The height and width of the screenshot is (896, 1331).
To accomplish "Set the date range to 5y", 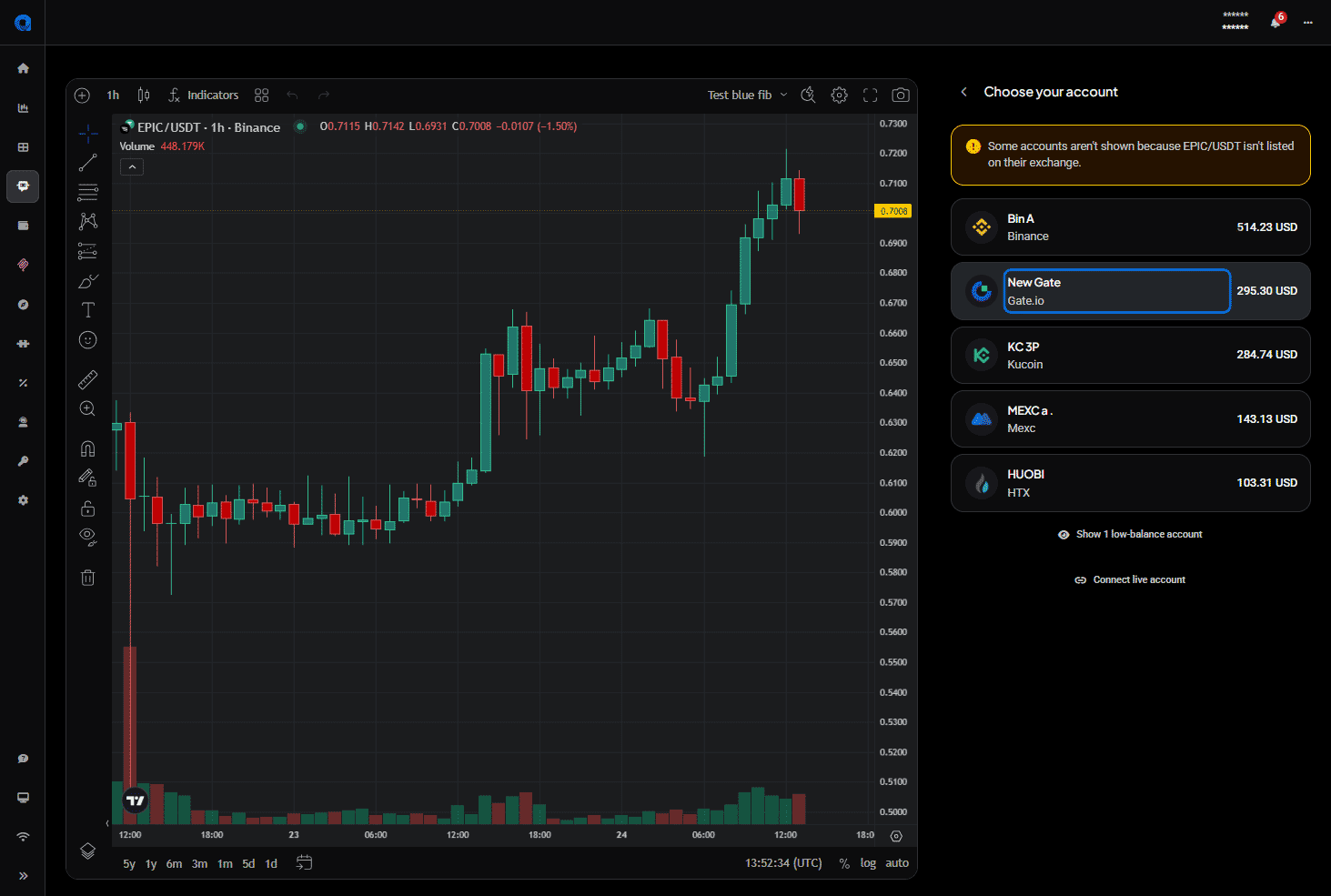I will point(129,863).
